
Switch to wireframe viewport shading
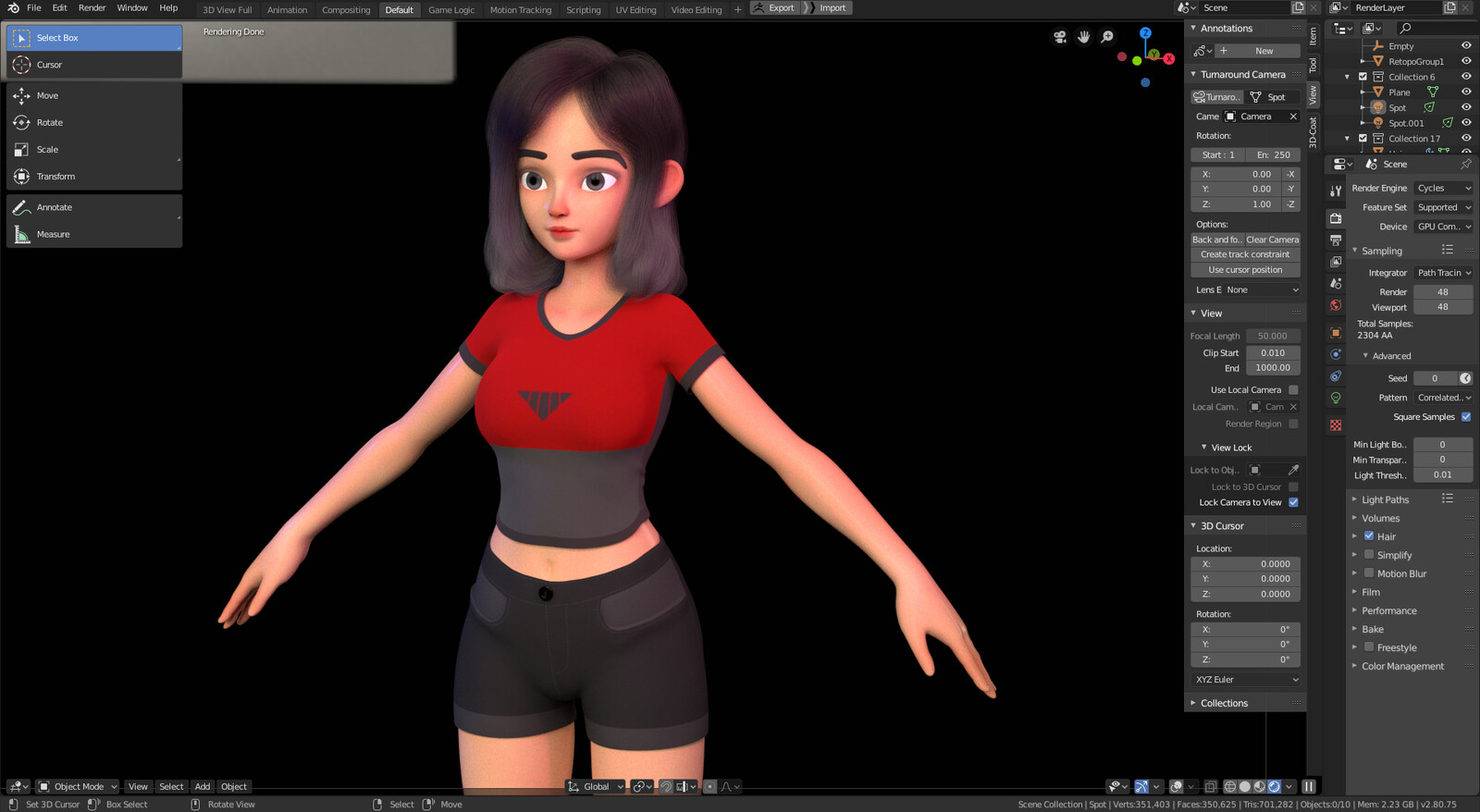(1230, 787)
